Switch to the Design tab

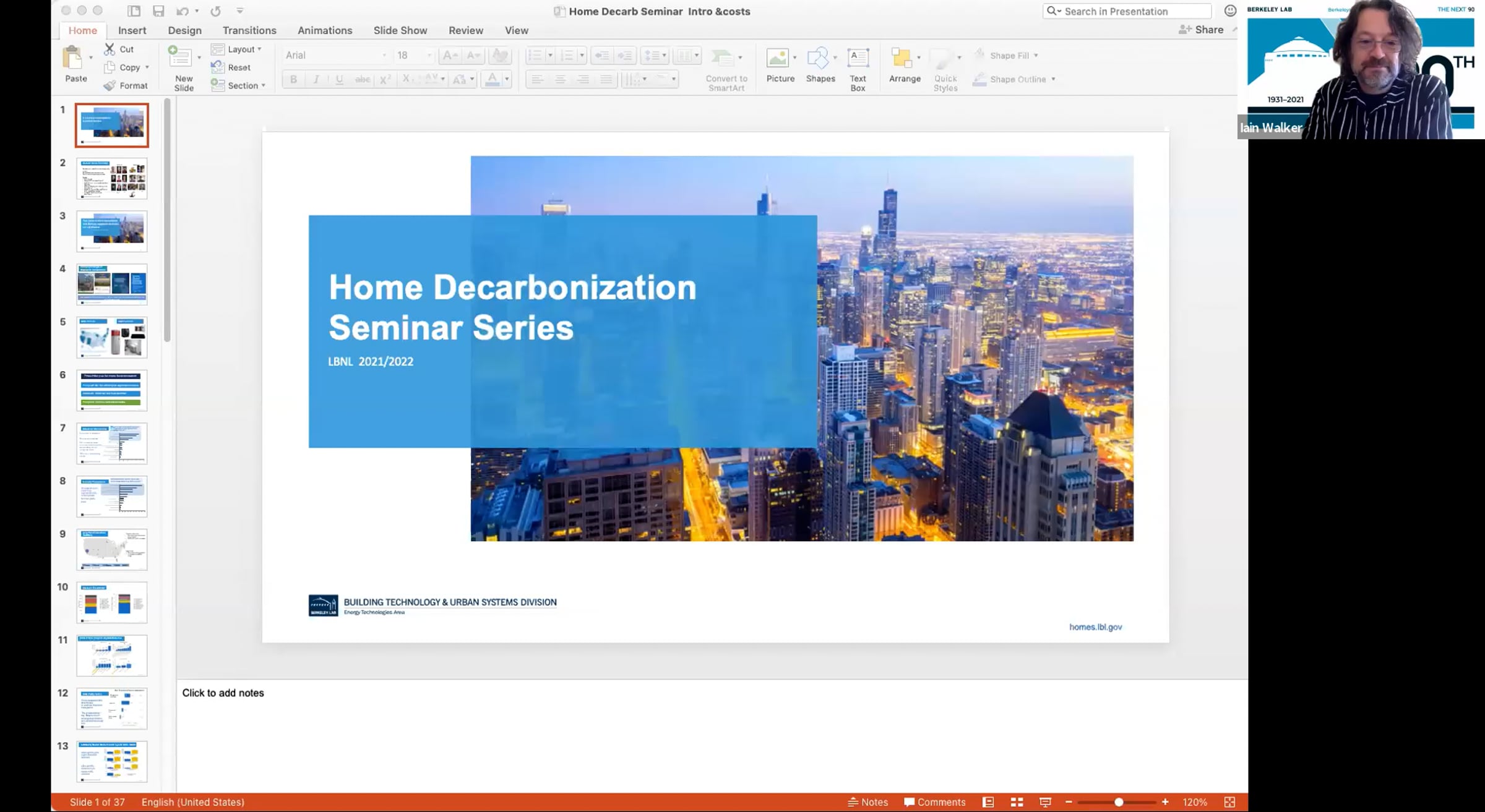(x=184, y=30)
